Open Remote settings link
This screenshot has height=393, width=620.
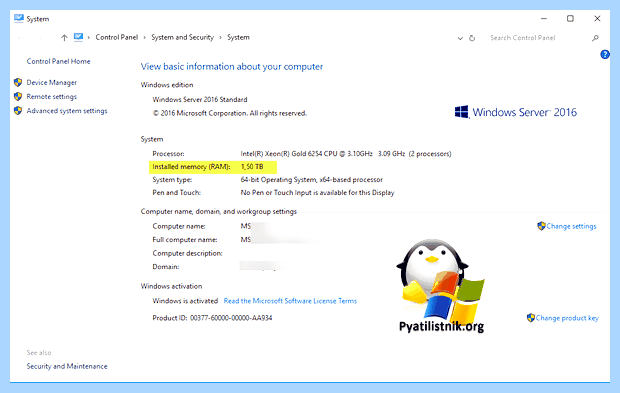pyautogui.click(x=52, y=96)
